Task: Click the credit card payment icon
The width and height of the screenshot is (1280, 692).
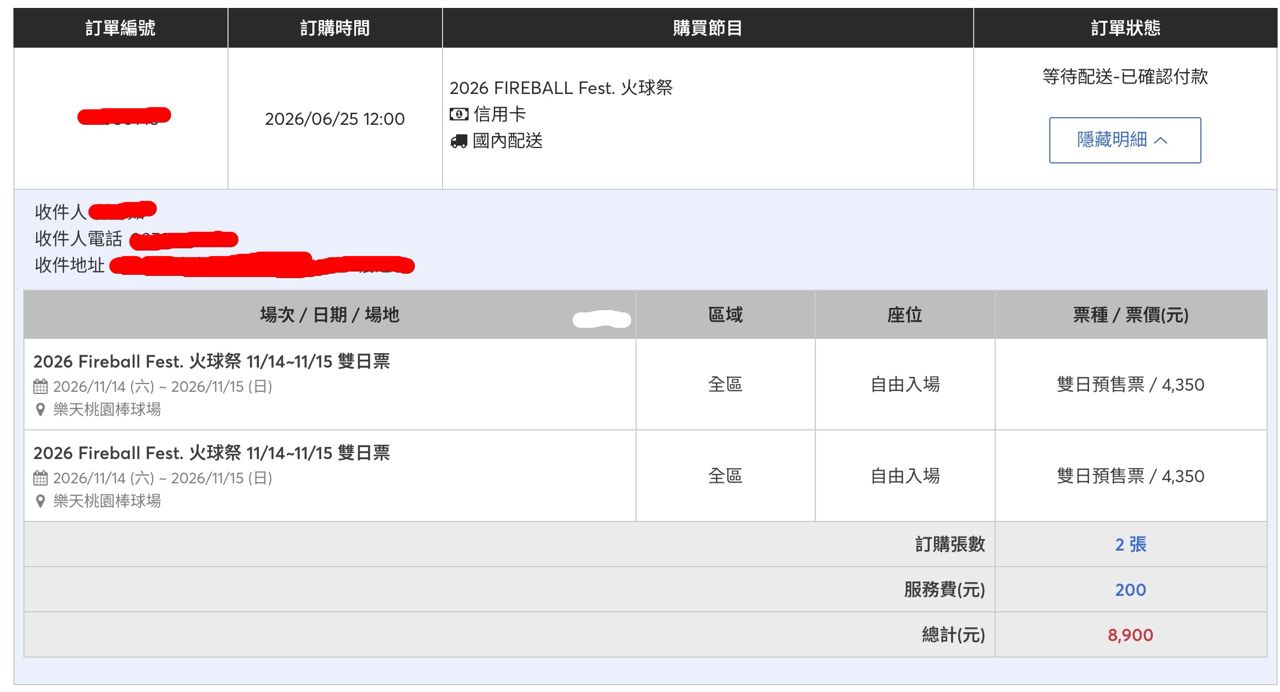Action: point(459,114)
